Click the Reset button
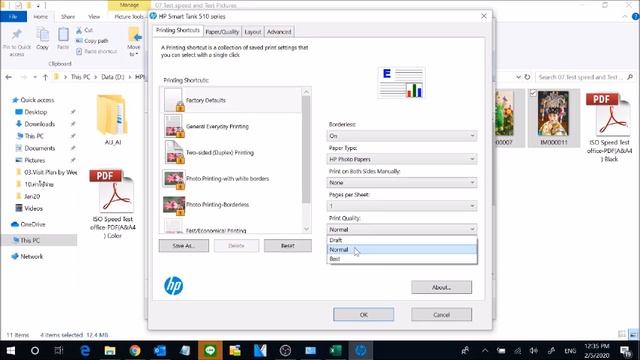Image resolution: width=640 pixels, height=360 pixels. (x=287, y=246)
